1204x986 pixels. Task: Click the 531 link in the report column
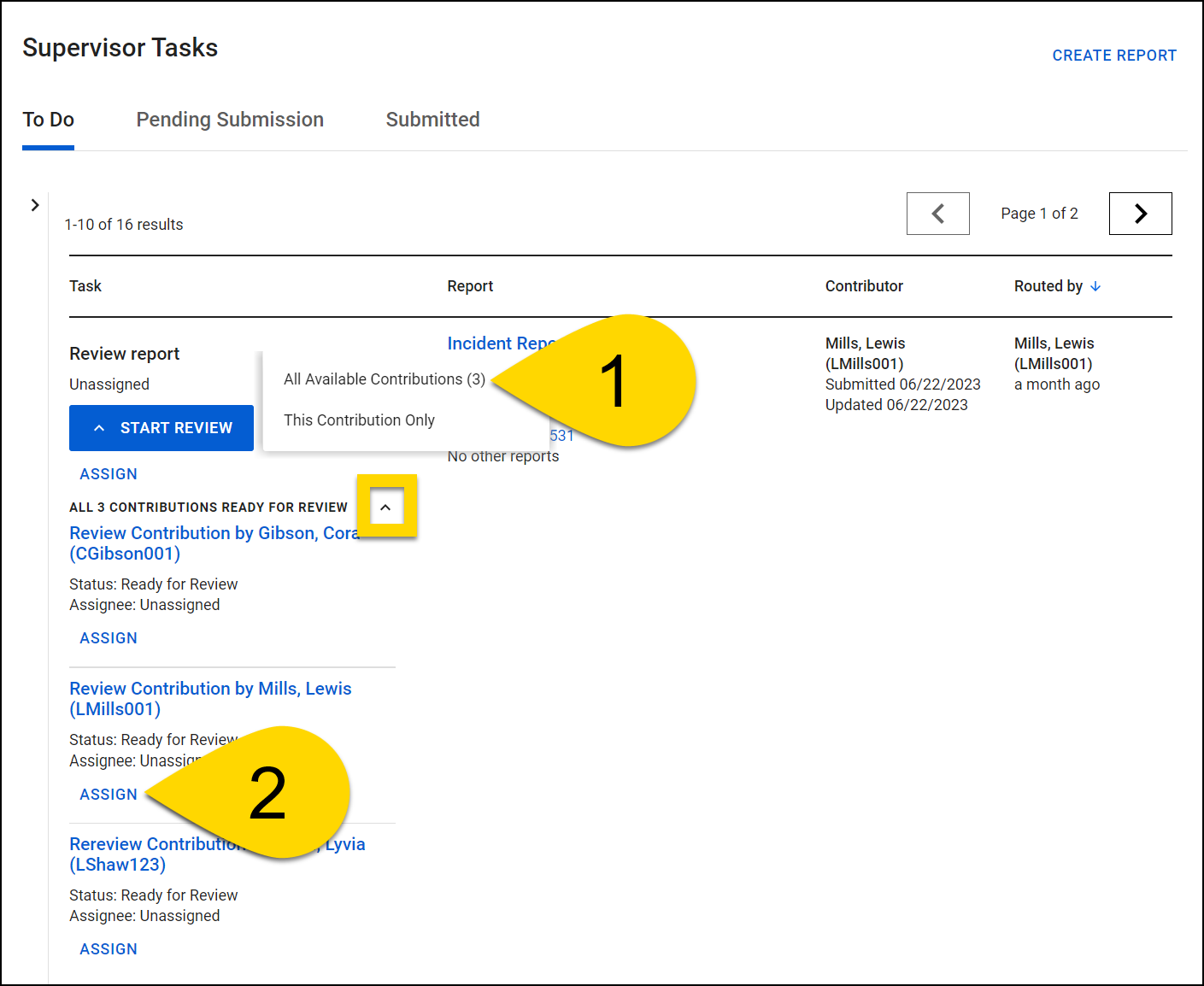click(563, 435)
